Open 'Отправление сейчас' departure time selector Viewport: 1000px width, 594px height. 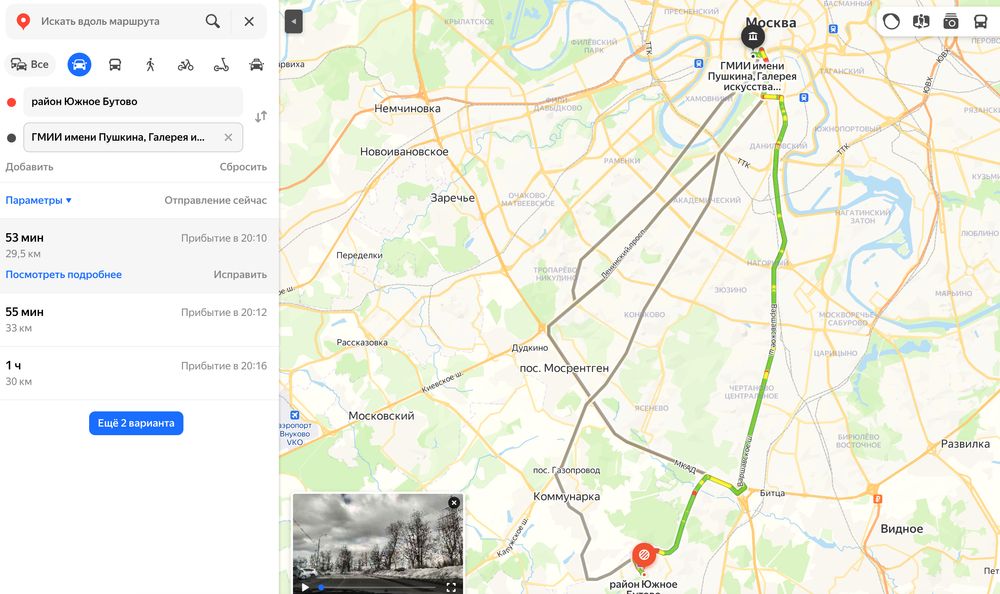click(216, 200)
